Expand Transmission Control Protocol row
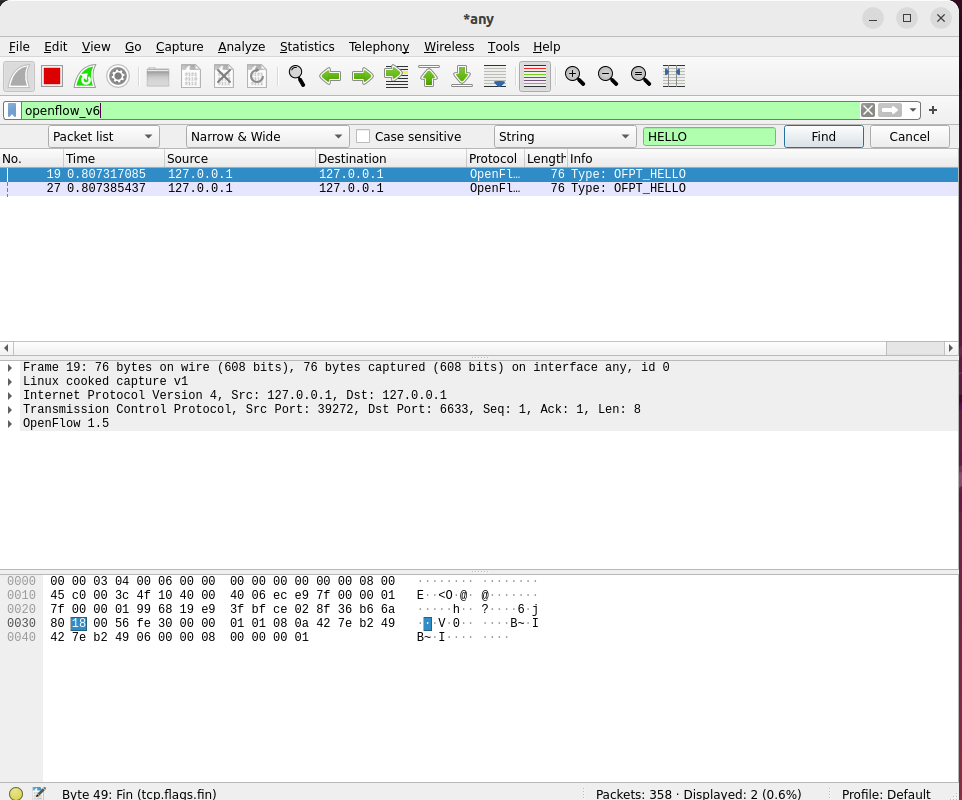The image size is (962, 800). pos(10,410)
